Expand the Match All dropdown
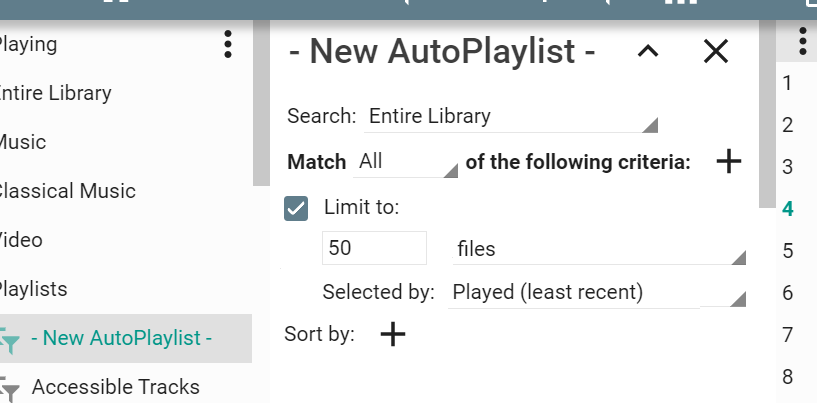 (405, 162)
